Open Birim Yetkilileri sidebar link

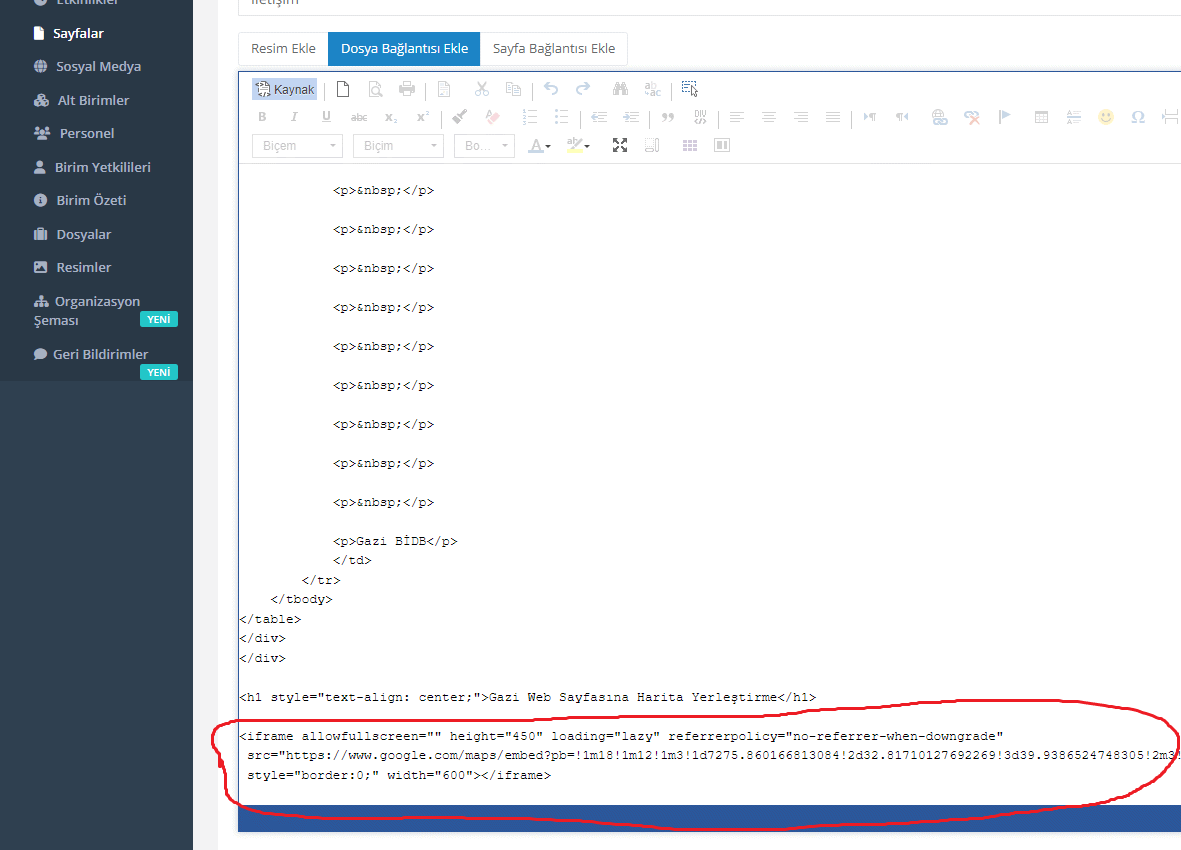[x=92, y=167]
